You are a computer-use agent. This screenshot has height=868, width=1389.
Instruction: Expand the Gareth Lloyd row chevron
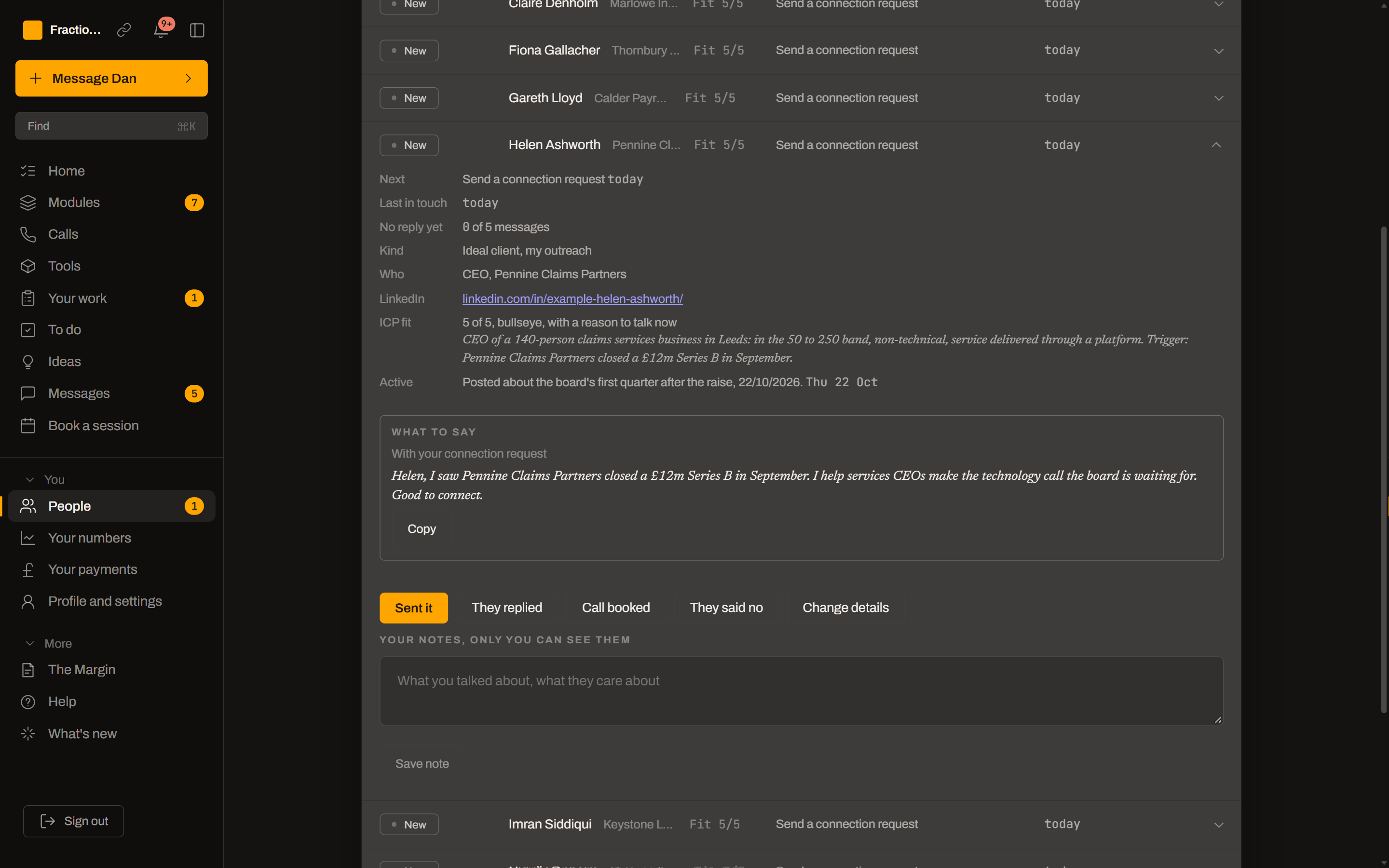pyautogui.click(x=1219, y=98)
